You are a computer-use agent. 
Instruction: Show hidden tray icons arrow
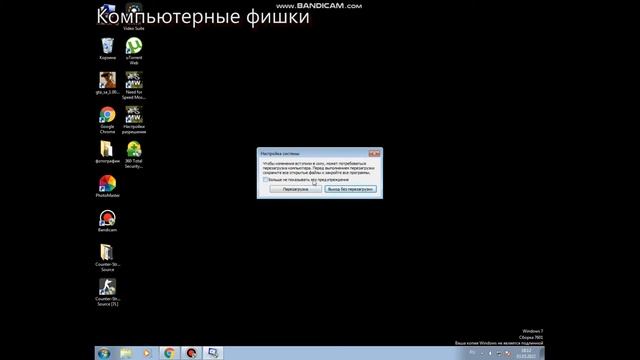pos(482,353)
